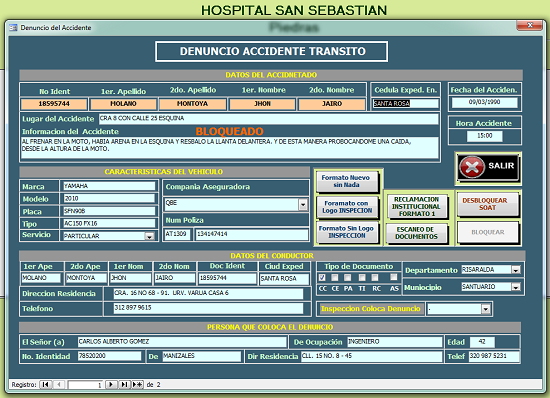Click the record number box in navigation bar
The image size is (550, 398).
(x=85, y=385)
